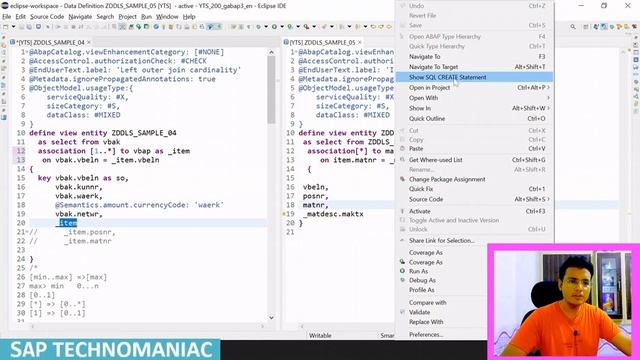The height and width of the screenshot is (360, 640).
Task: Collapse the annotation fold marker at line 1 of SAMPLE_04
Action: (27, 52)
